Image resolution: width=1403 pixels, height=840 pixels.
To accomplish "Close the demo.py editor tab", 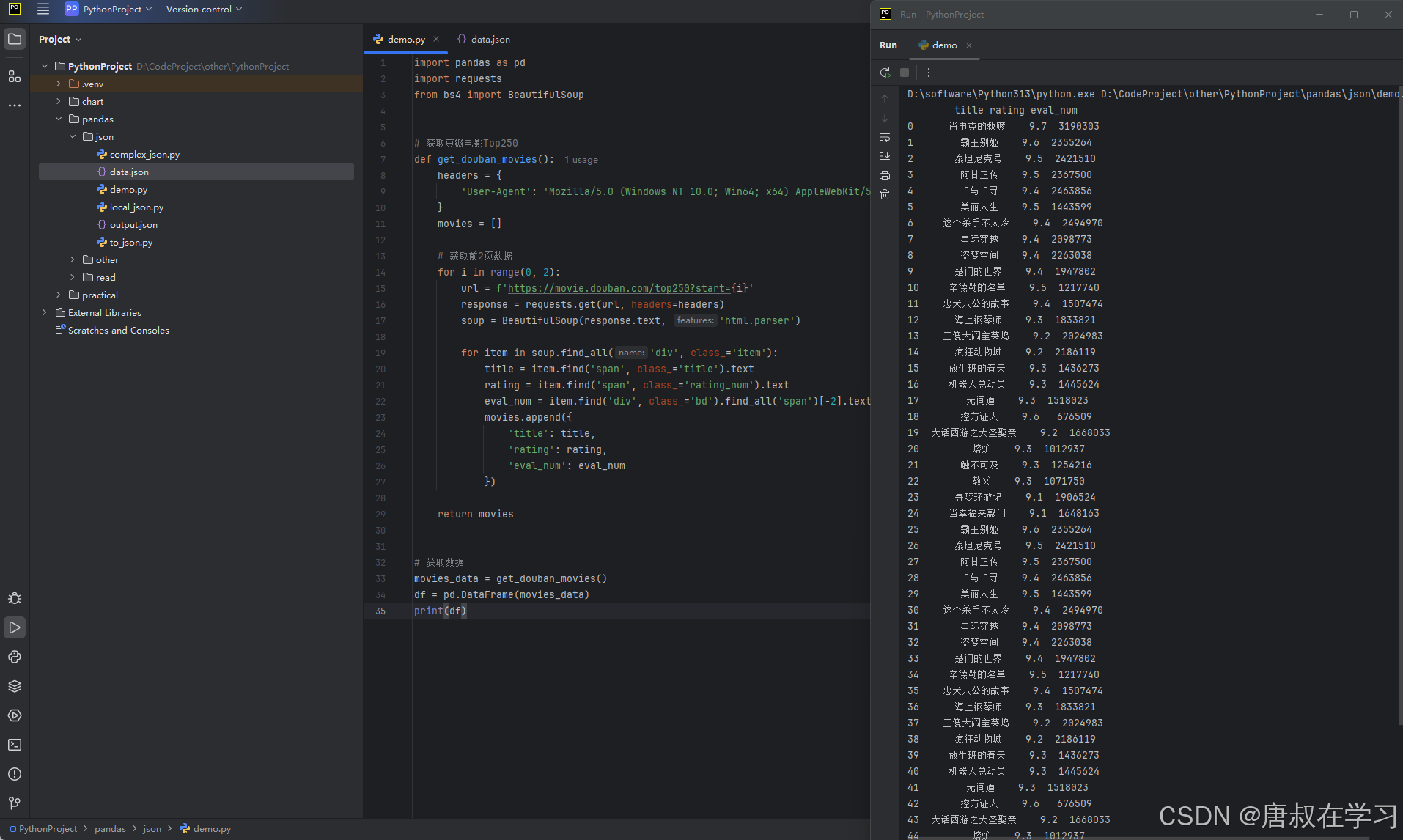I will click(x=436, y=40).
